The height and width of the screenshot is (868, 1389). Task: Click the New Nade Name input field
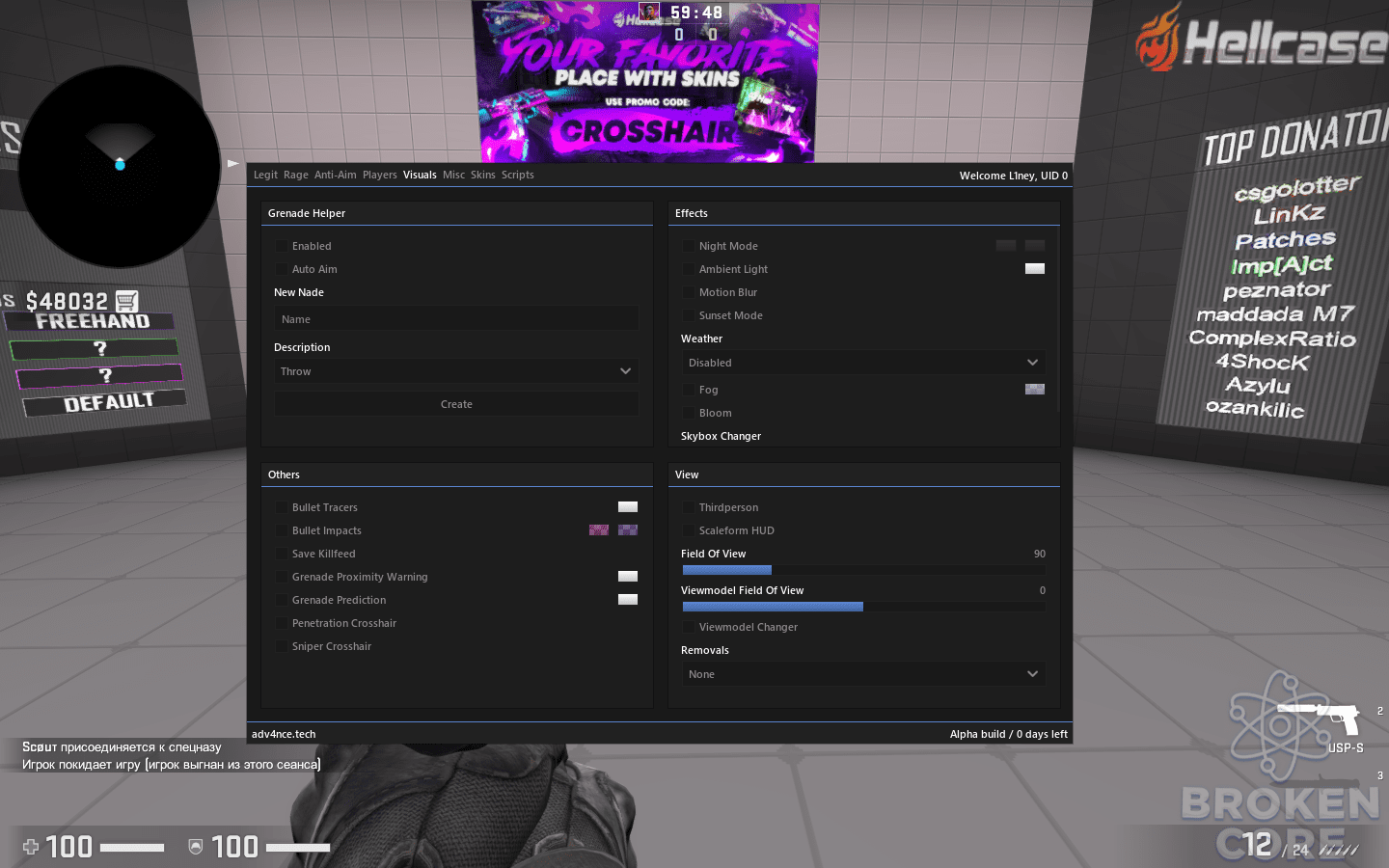click(x=456, y=319)
